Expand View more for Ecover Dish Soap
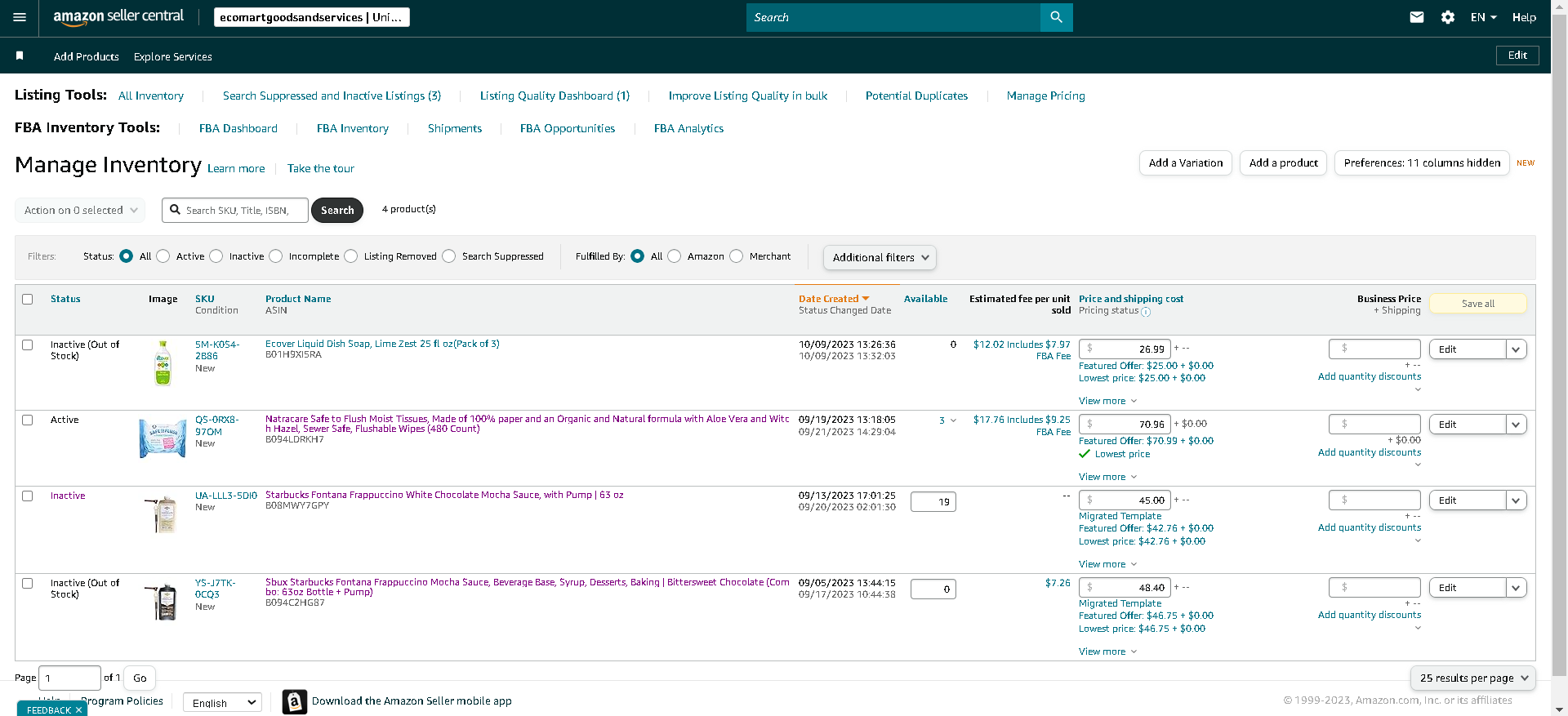 coord(1107,401)
